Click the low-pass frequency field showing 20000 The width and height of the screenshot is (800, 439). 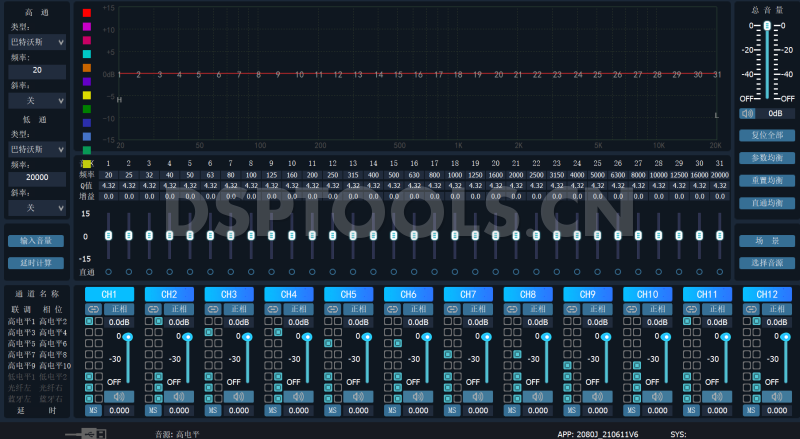(x=37, y=178)
